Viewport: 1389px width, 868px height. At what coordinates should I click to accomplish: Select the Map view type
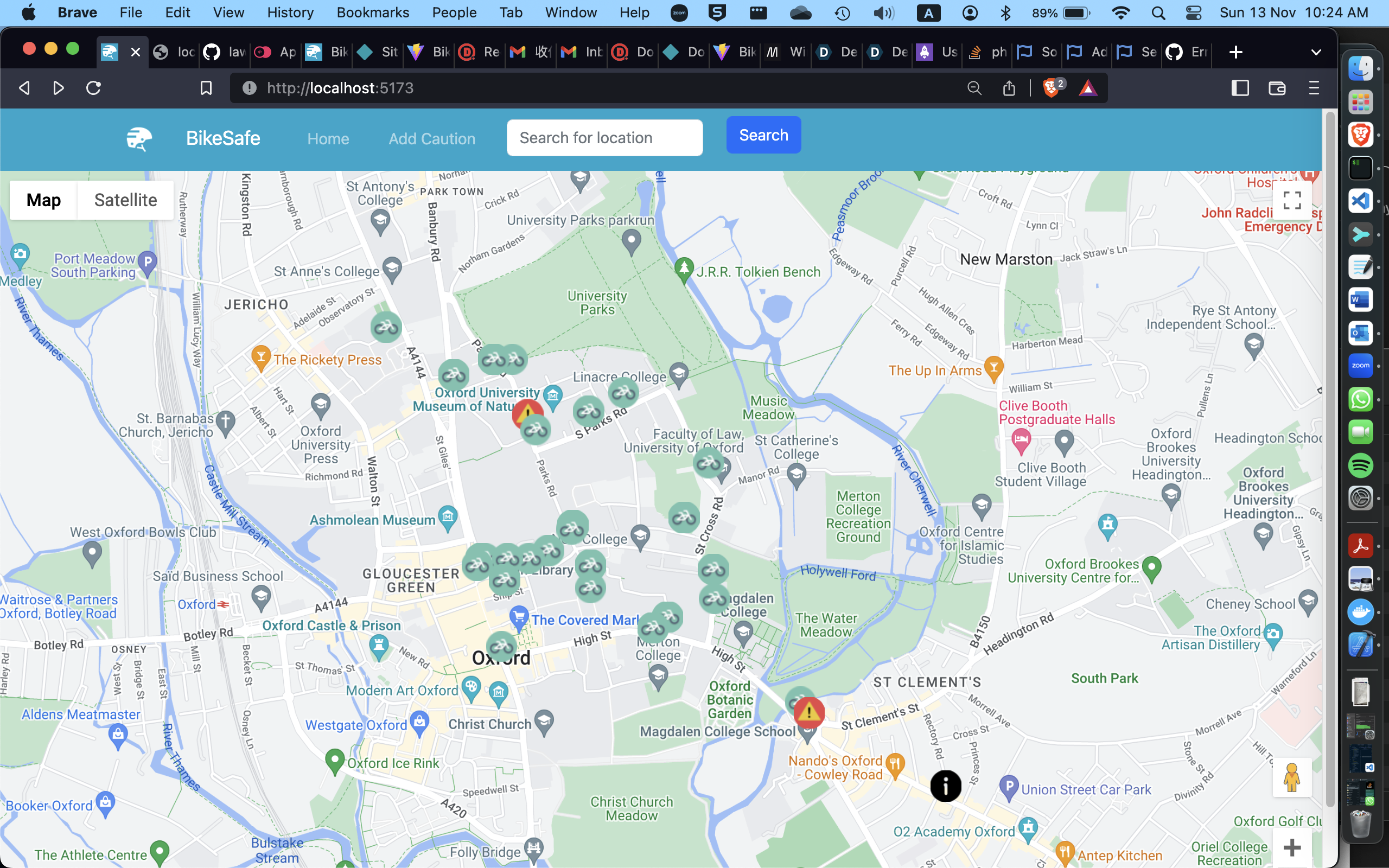coord(43,200)
